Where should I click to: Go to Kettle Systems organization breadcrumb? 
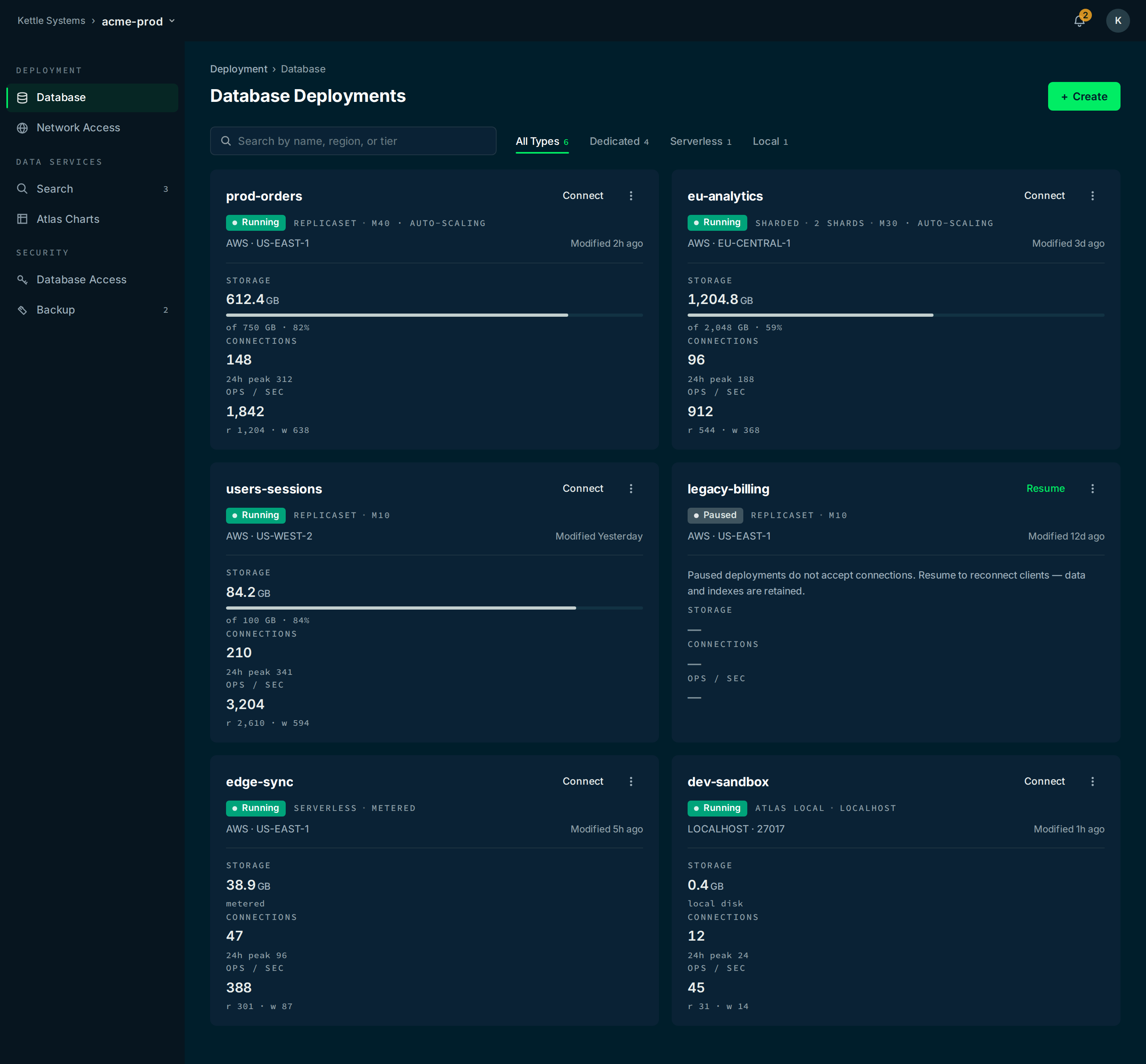(51, 21)
